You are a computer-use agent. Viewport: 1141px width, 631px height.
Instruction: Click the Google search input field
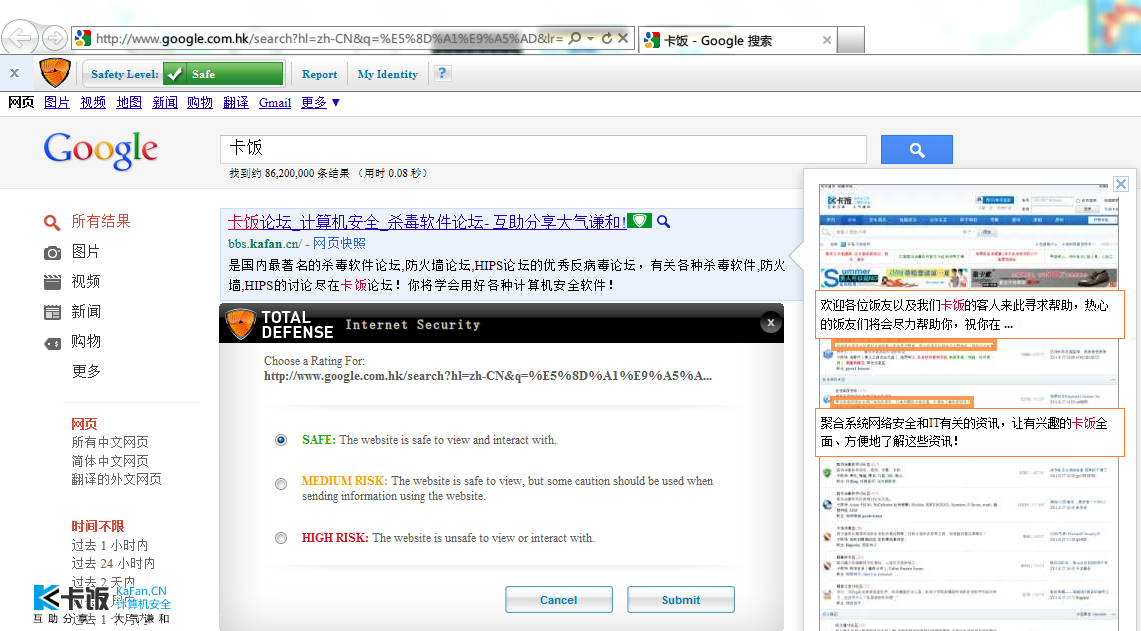coord(543,148)
